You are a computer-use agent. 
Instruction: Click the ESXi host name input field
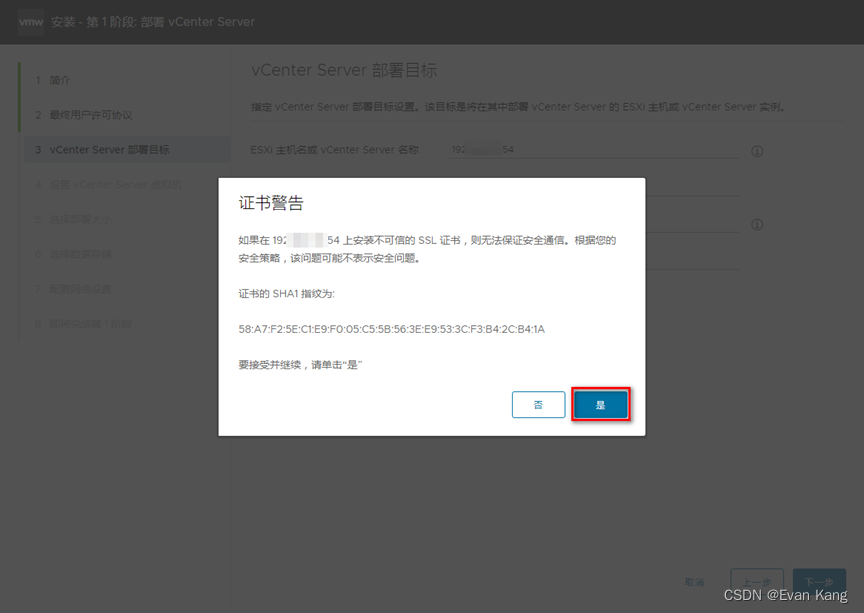click(x=590, y=150)
